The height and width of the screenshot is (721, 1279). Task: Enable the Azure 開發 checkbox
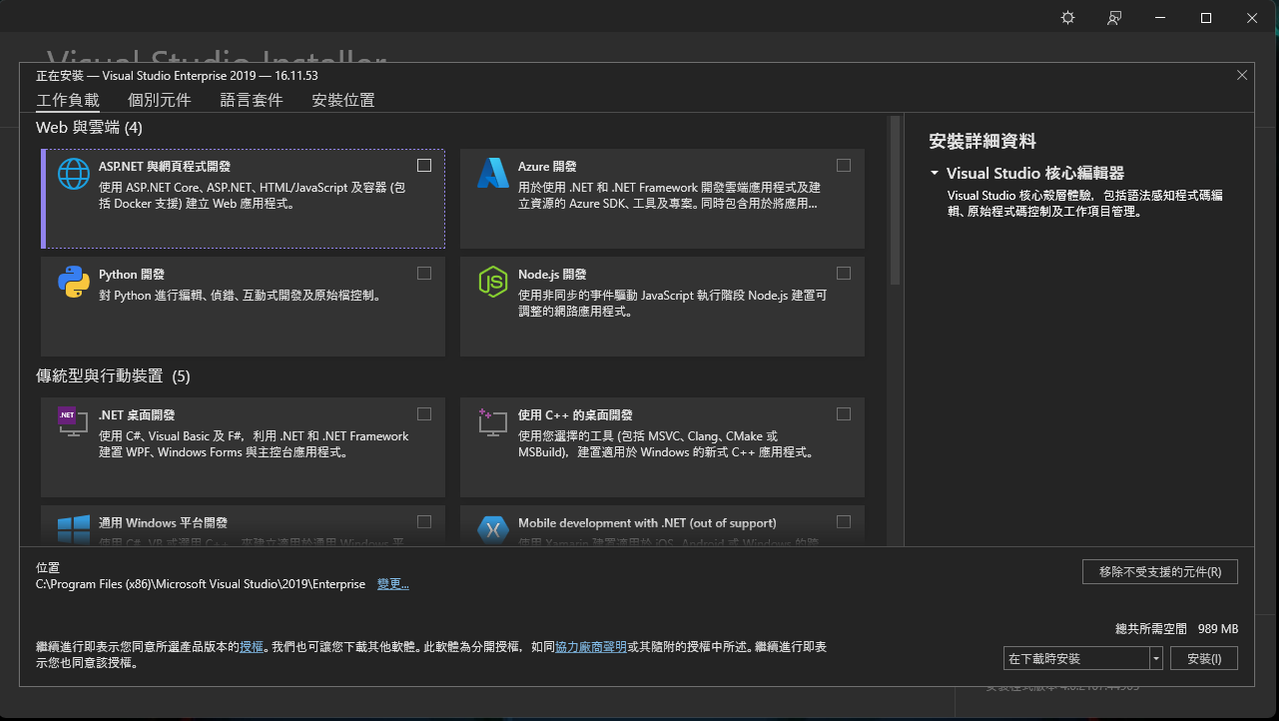pyautogui.click(x=843, y=165)
